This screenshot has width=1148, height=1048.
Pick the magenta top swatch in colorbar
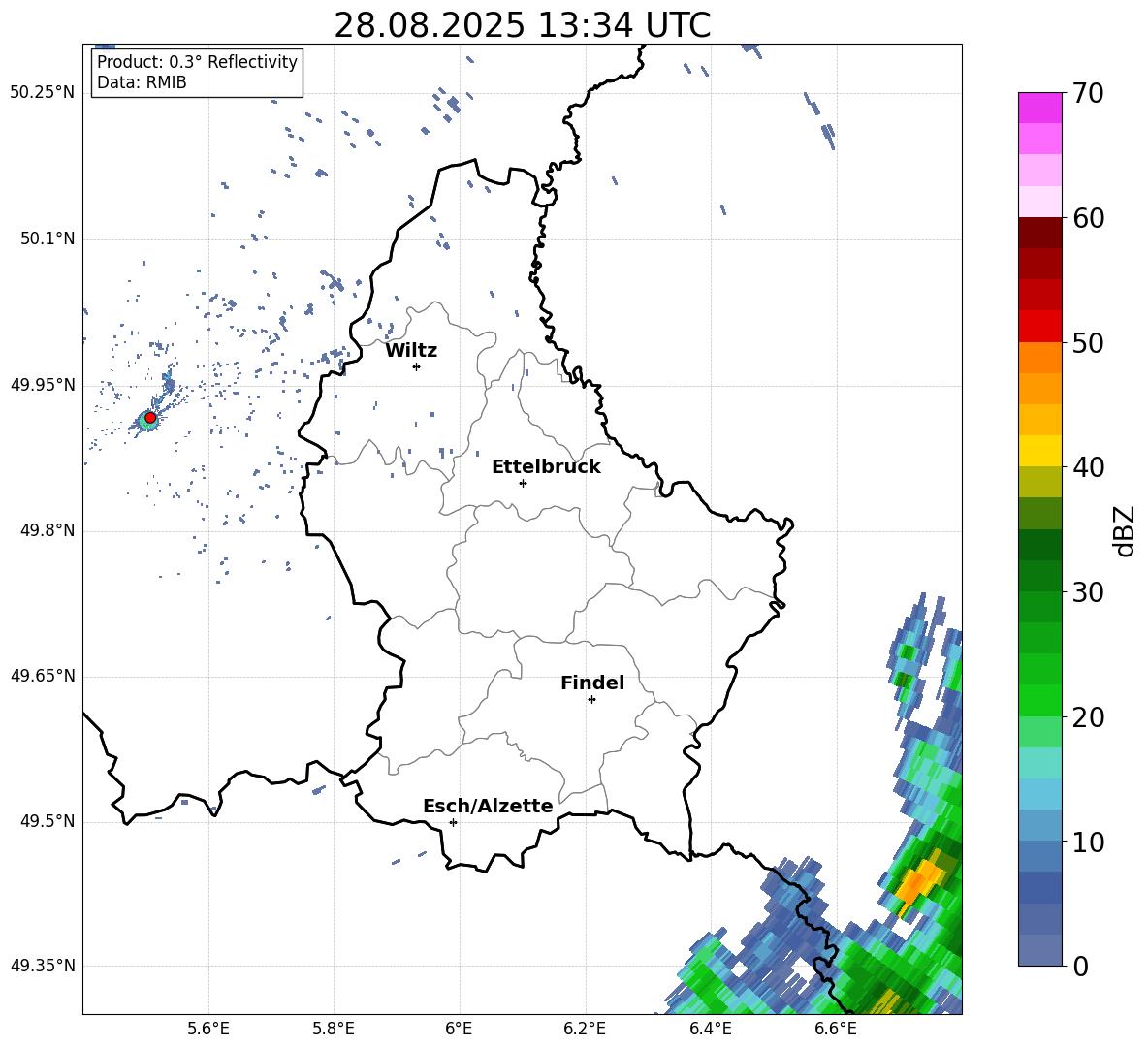coord(1039,108)
